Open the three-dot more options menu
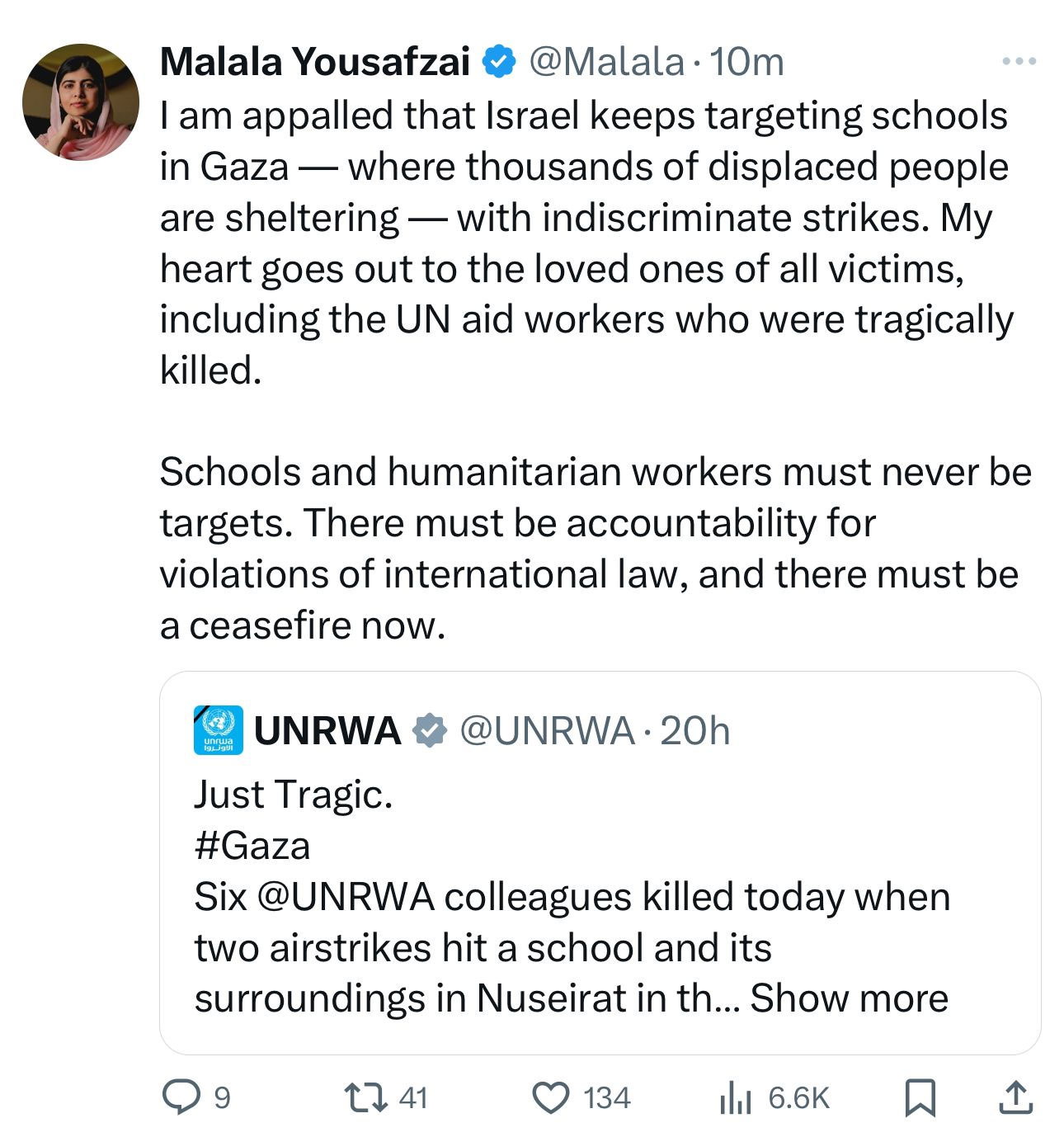The image size is (1064, 1137). (x=1019, y=61)
